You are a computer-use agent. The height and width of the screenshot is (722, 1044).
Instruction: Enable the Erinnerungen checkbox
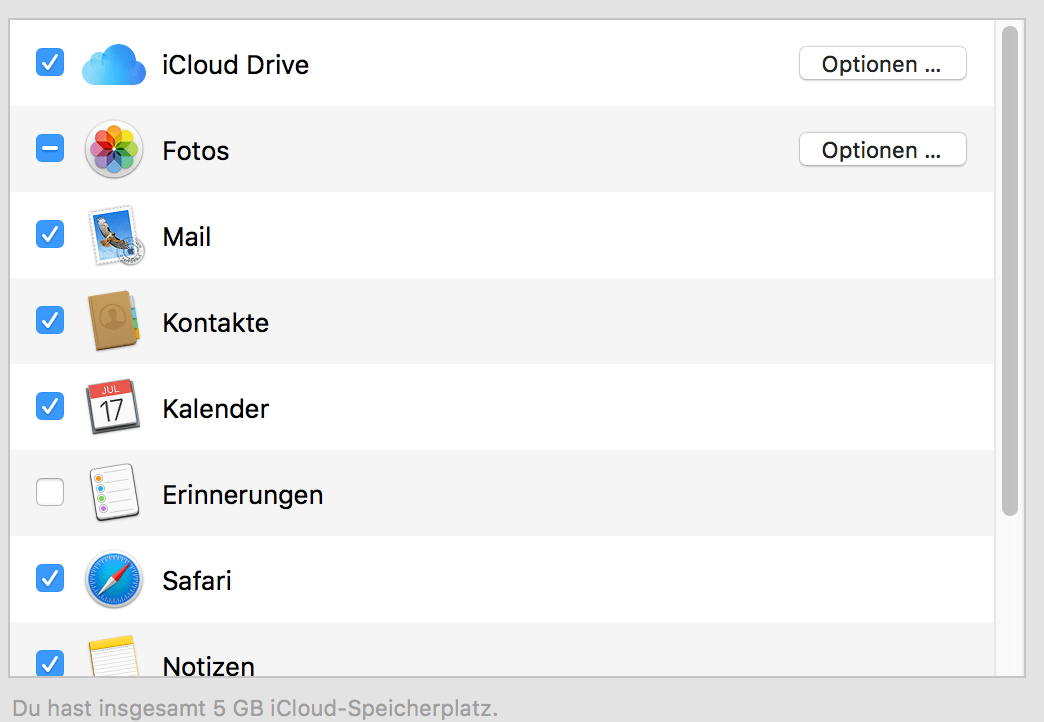[x=50, y=493]
